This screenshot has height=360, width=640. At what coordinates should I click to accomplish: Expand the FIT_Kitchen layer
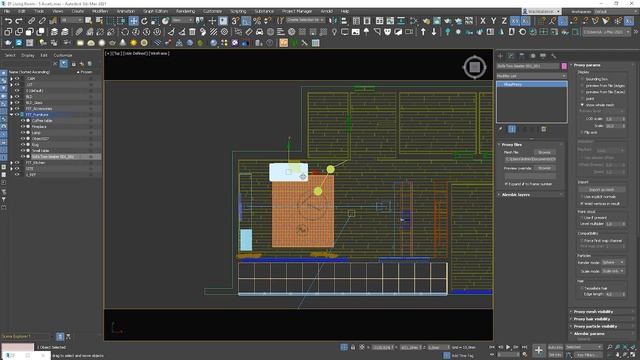click(x=11, y=162)
